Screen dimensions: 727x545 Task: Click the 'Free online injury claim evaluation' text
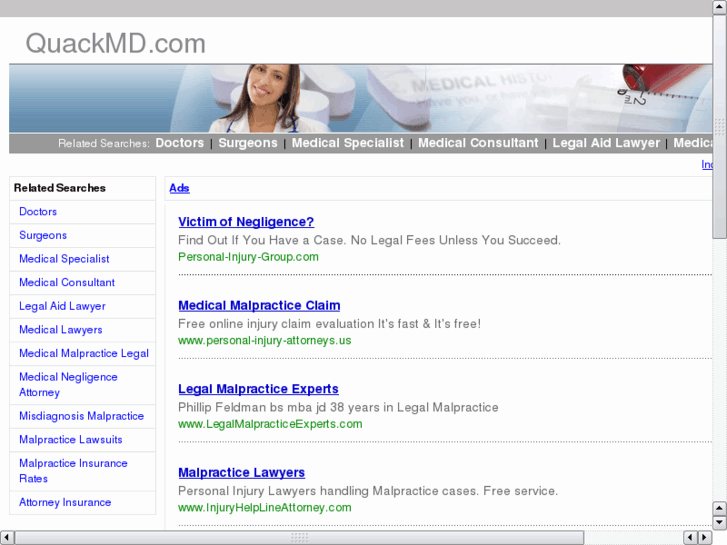pyautogui.click(x=329, y=324)
